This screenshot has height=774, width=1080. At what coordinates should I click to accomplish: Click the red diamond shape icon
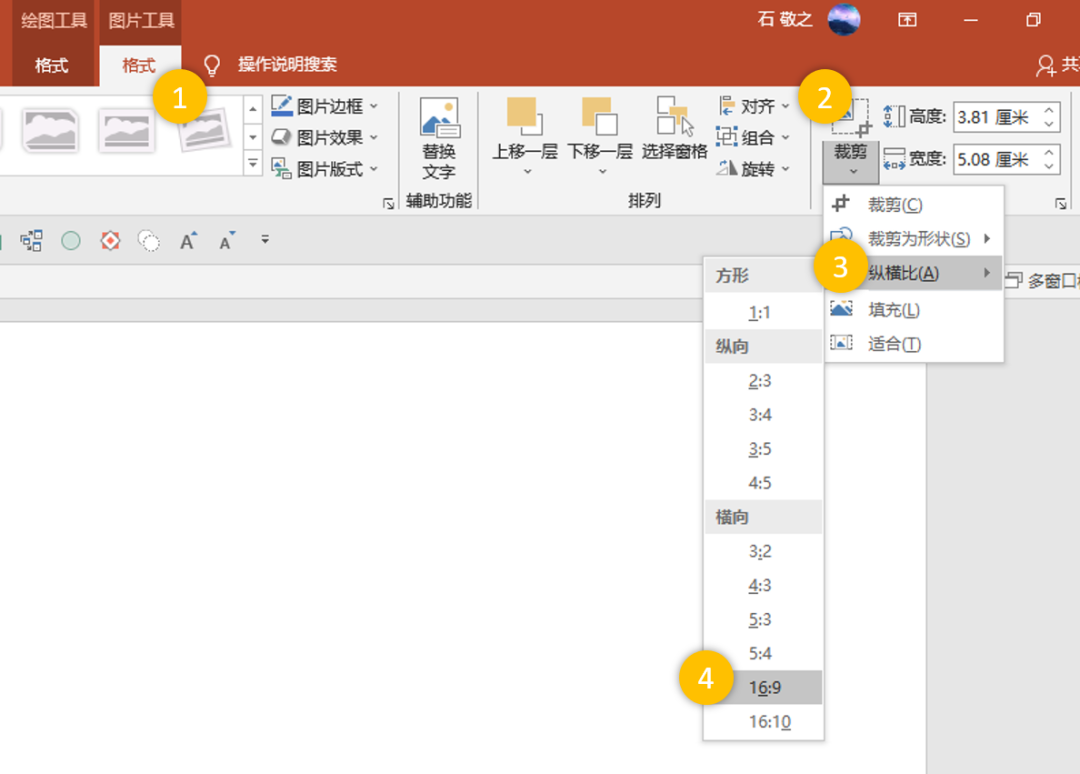110,241
